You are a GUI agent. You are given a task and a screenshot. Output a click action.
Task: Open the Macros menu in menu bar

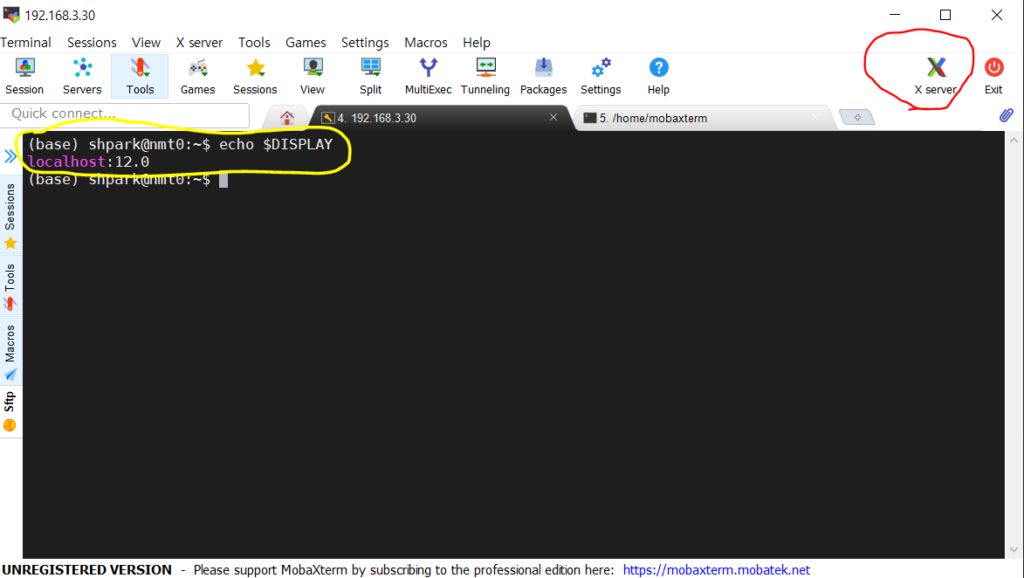click(426, 42)
